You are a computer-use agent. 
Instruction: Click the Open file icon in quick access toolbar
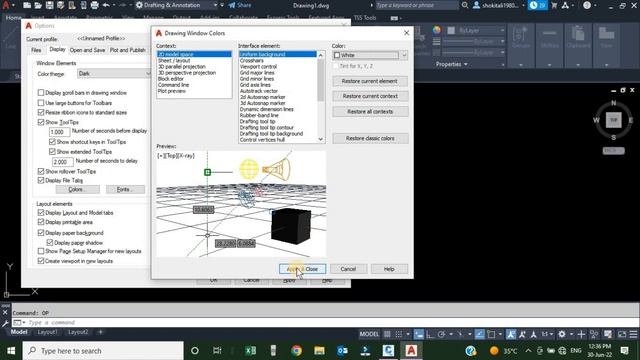pyautogui.click(x=38, y=5)
